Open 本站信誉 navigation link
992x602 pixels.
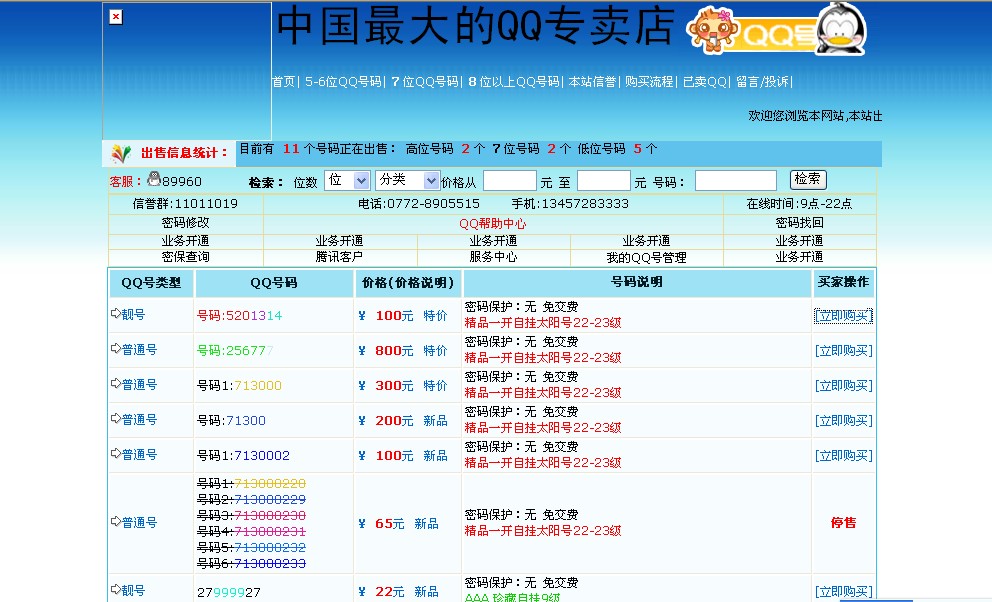tap(592, 82)
